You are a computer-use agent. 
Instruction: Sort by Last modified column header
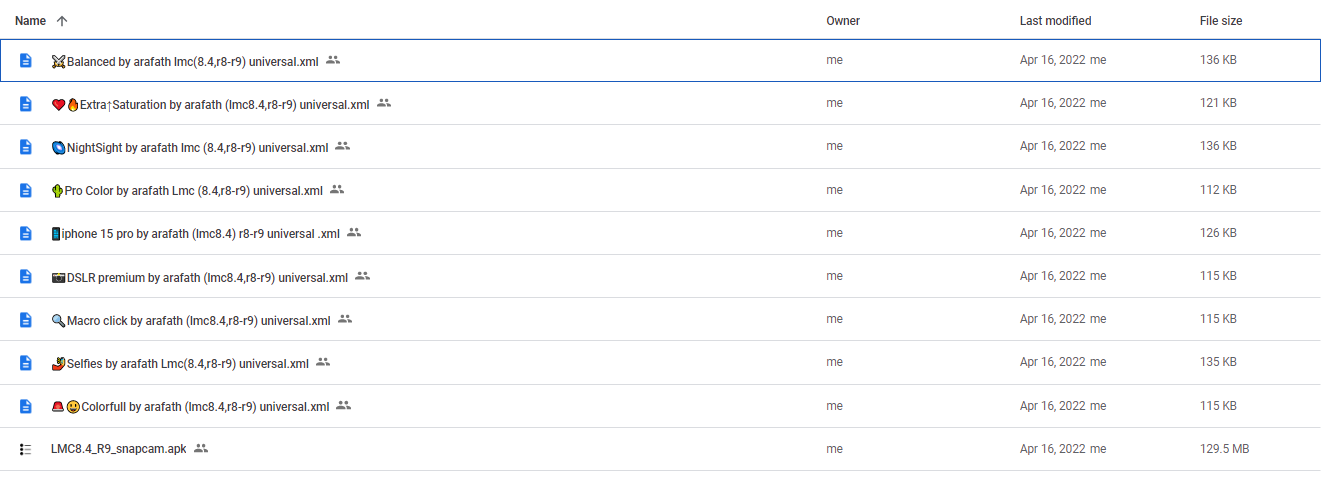(1055, 21)
